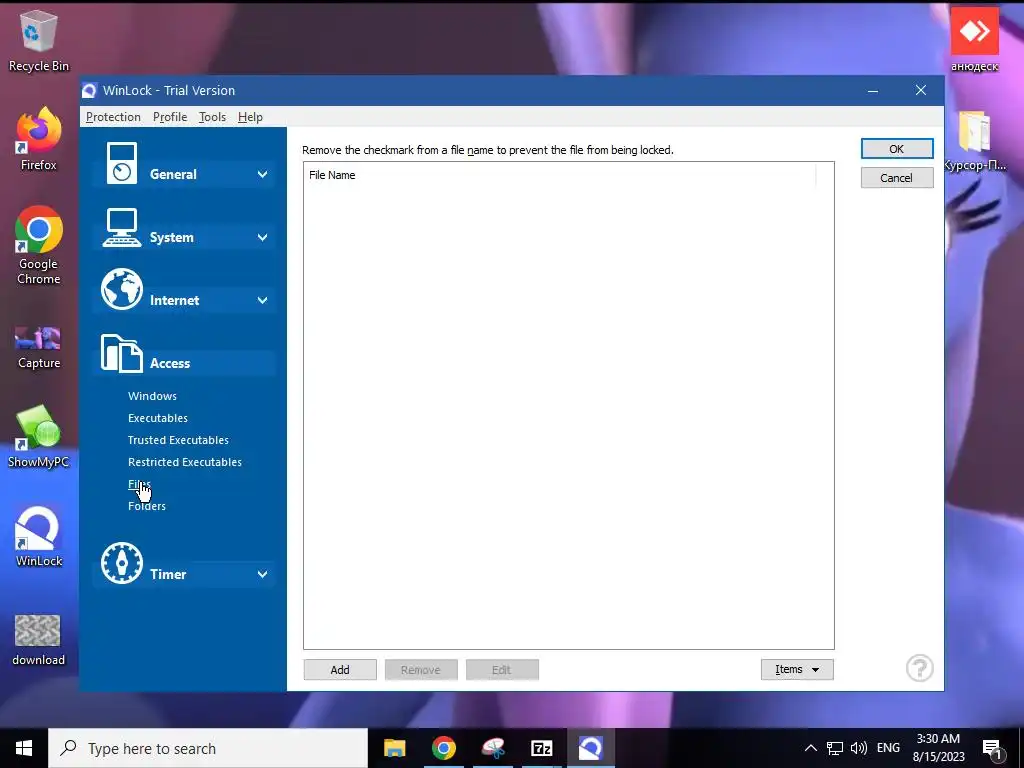This screenshot has width=1024, height=768.
Task: Select the WinLock desktop shortcut
Action: pyautogui.click(x=39, y=536)
